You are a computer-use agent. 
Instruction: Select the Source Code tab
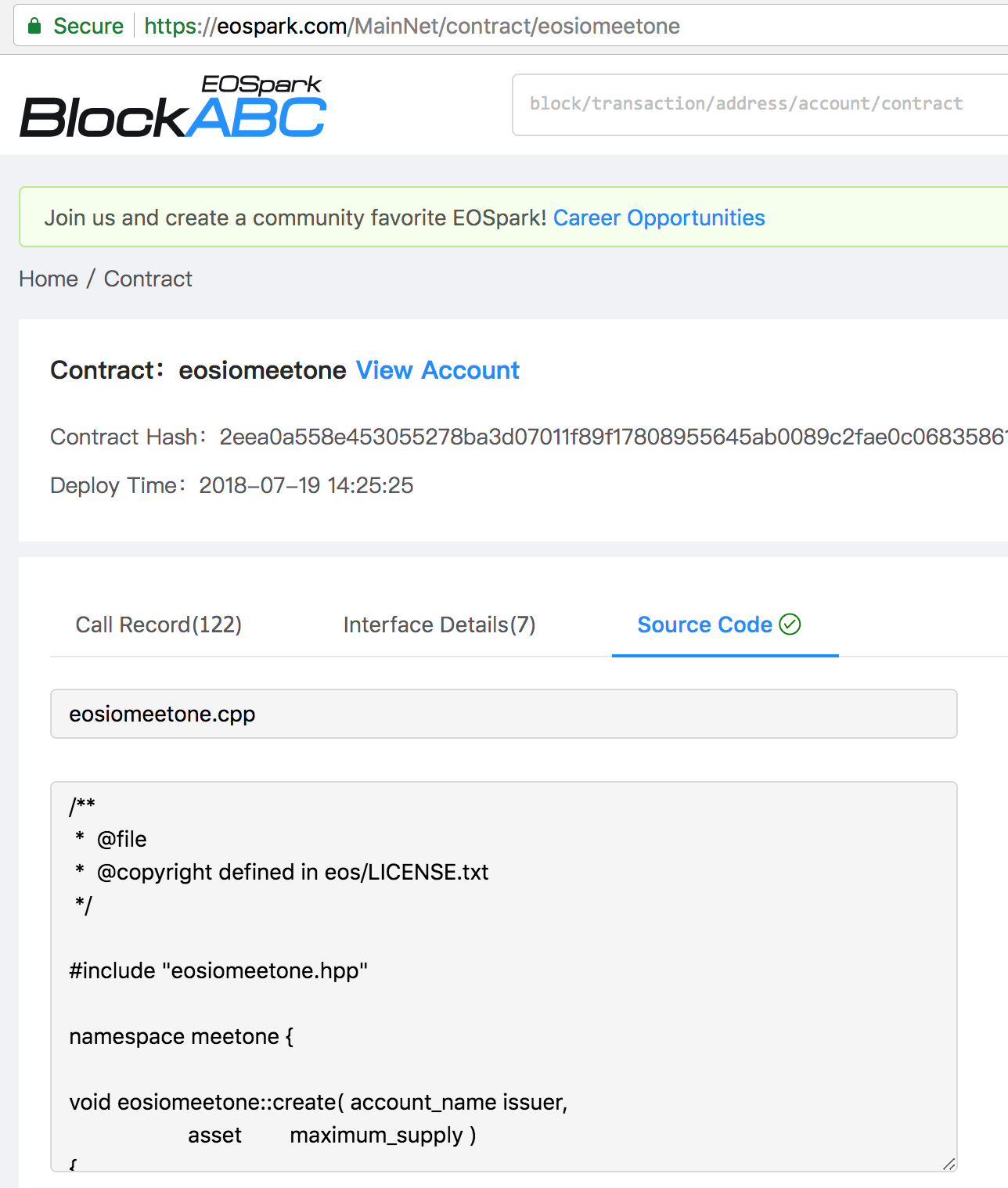pyautogui.click(x=704, y=625)
